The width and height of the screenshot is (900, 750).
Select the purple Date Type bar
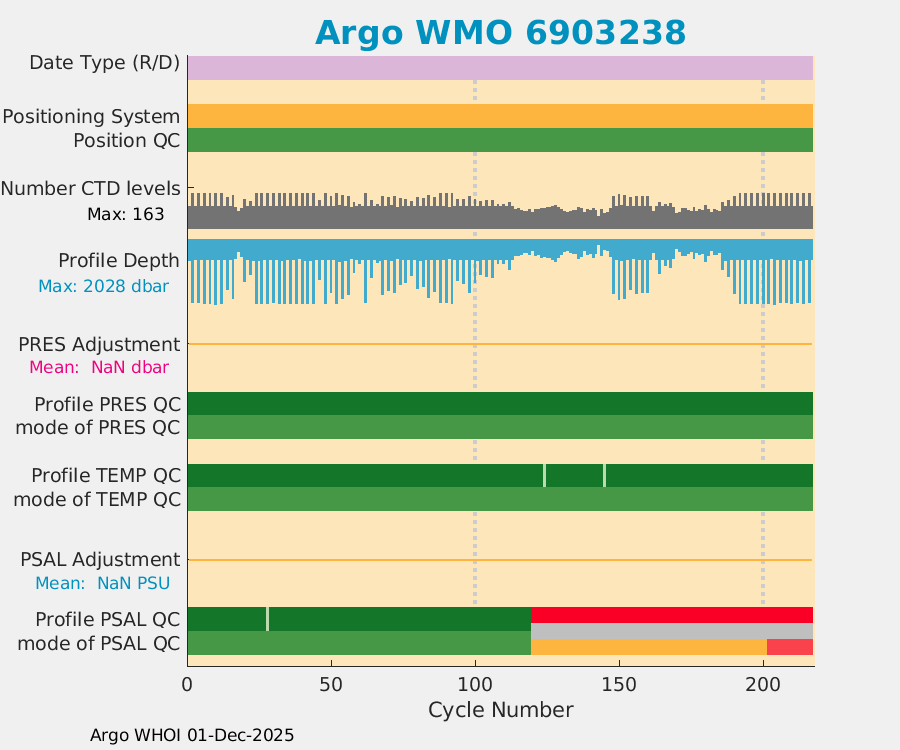pyautogui.click(x=500, y=68)
